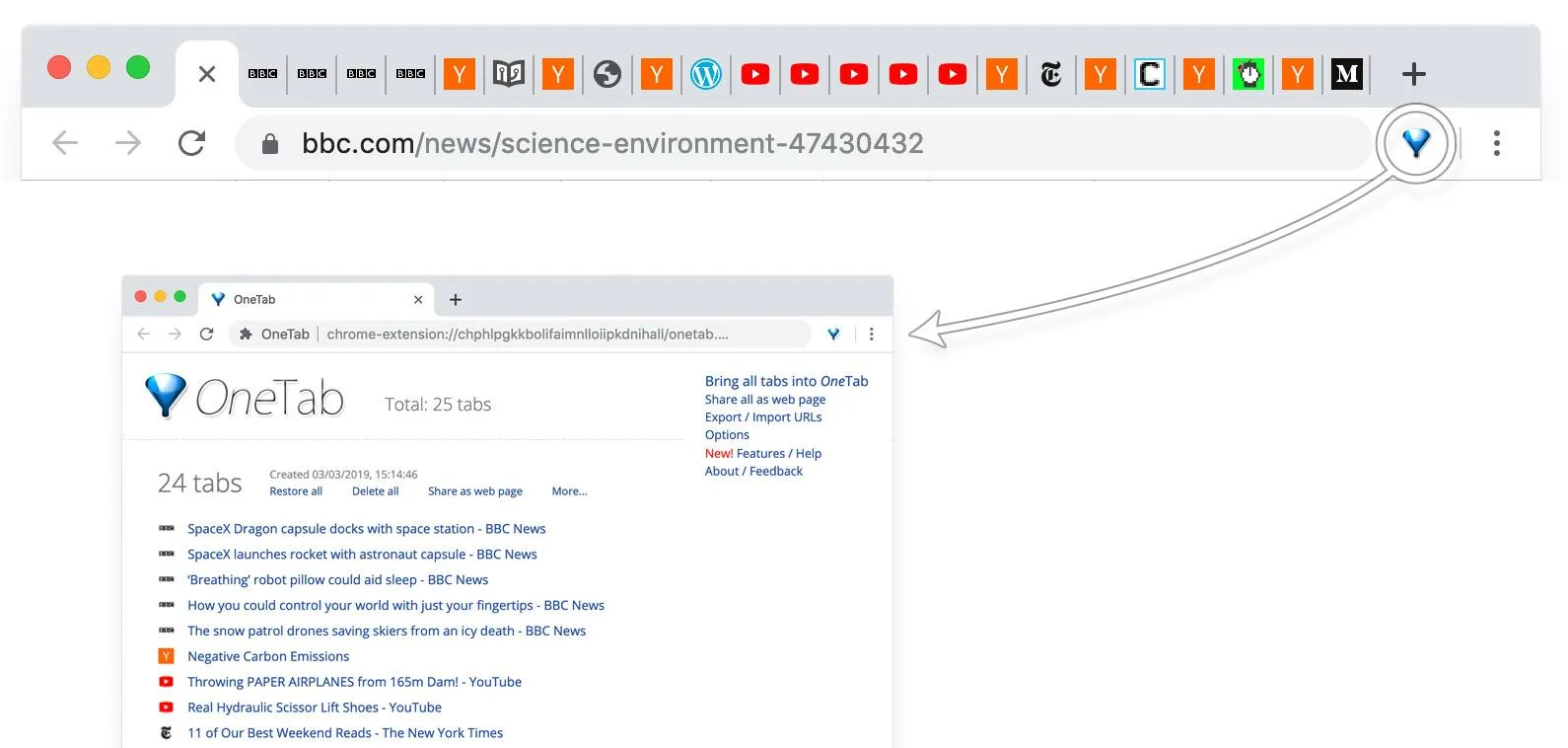1568x748 pixels.
Task: Open the Options link
Action: click(727, 435)
